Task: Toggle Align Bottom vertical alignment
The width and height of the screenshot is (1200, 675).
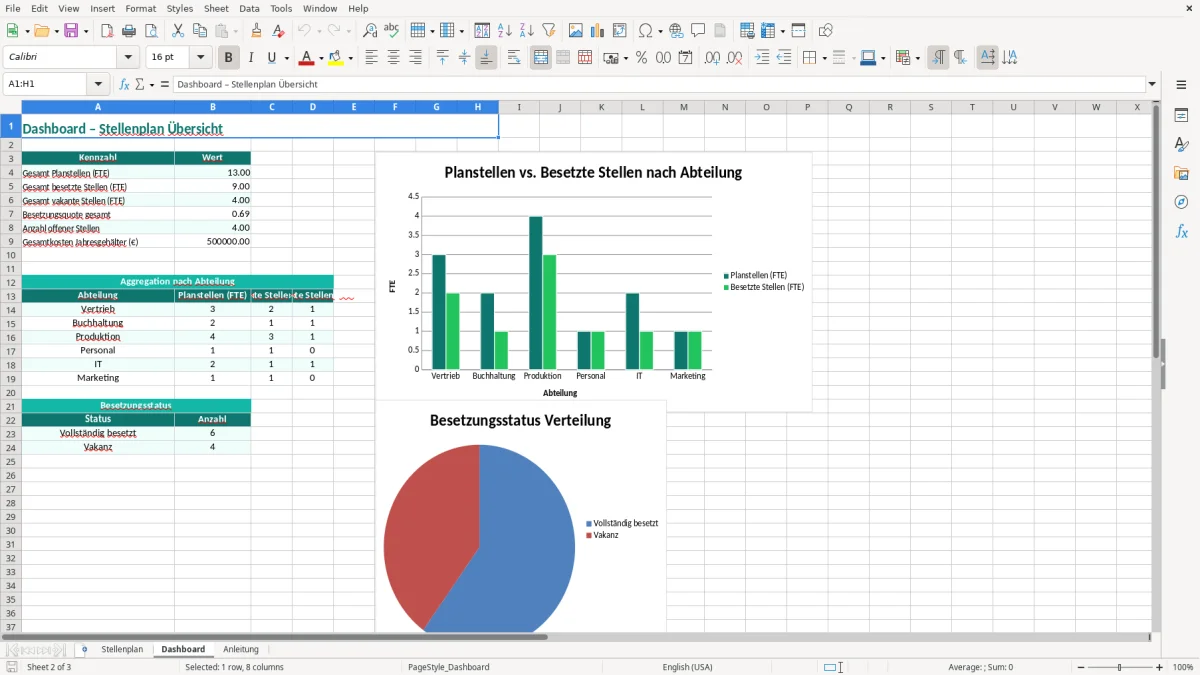Action: click(x=486, y=58)
